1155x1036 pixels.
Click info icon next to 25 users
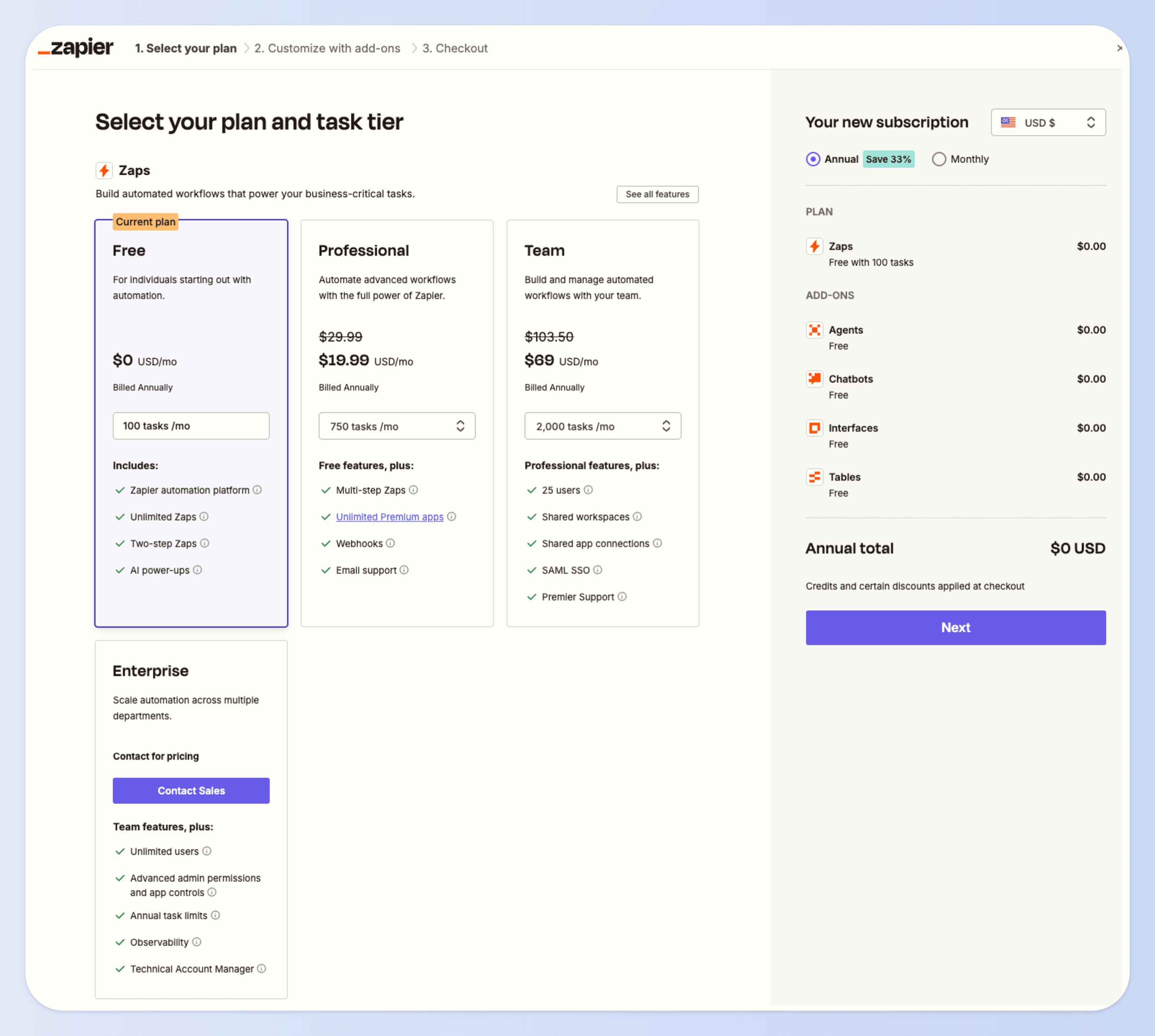pos(588,490)
